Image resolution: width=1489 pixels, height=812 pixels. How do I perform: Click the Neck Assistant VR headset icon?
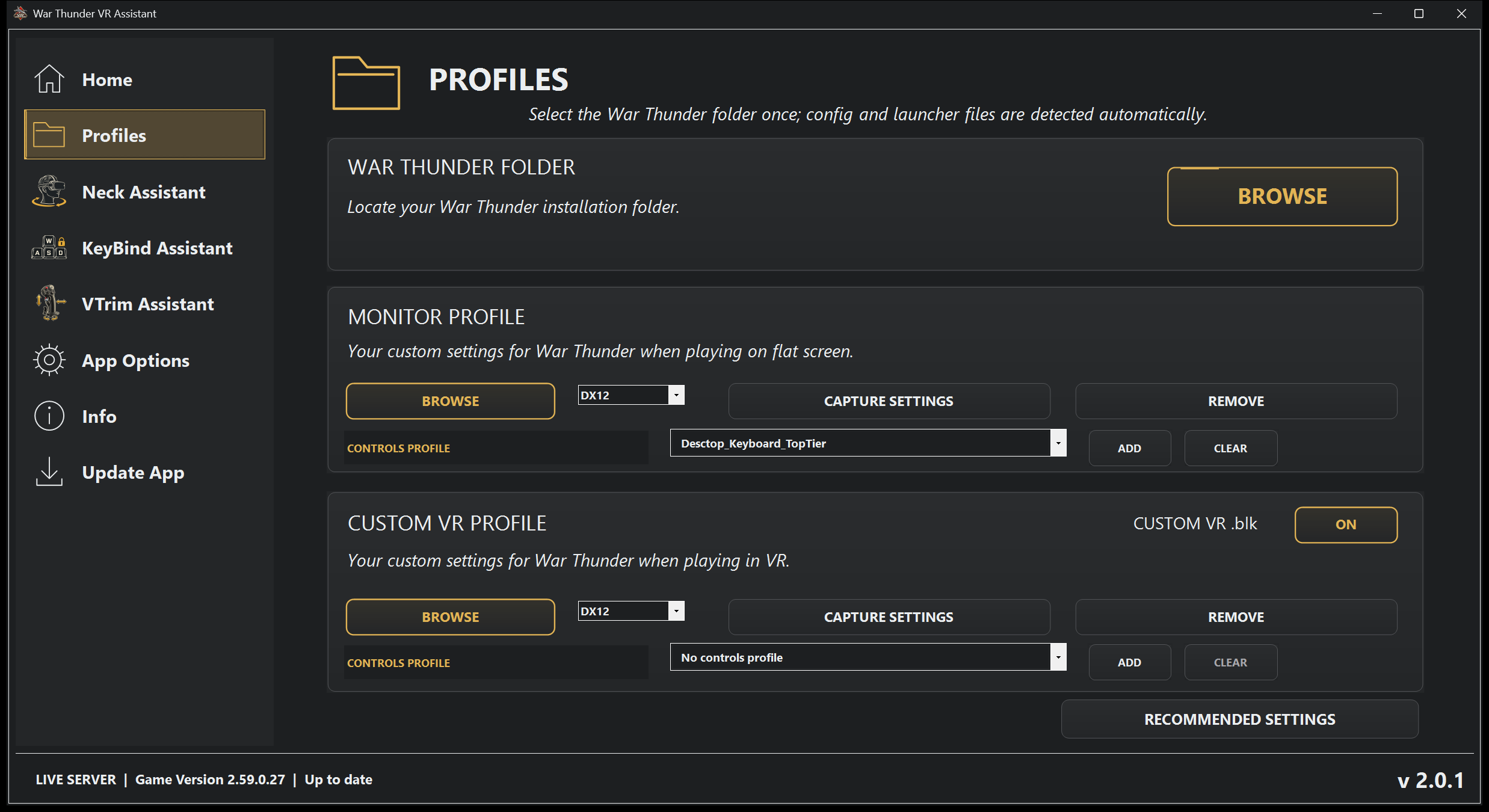pyautogui.click(x=49, y=191)
